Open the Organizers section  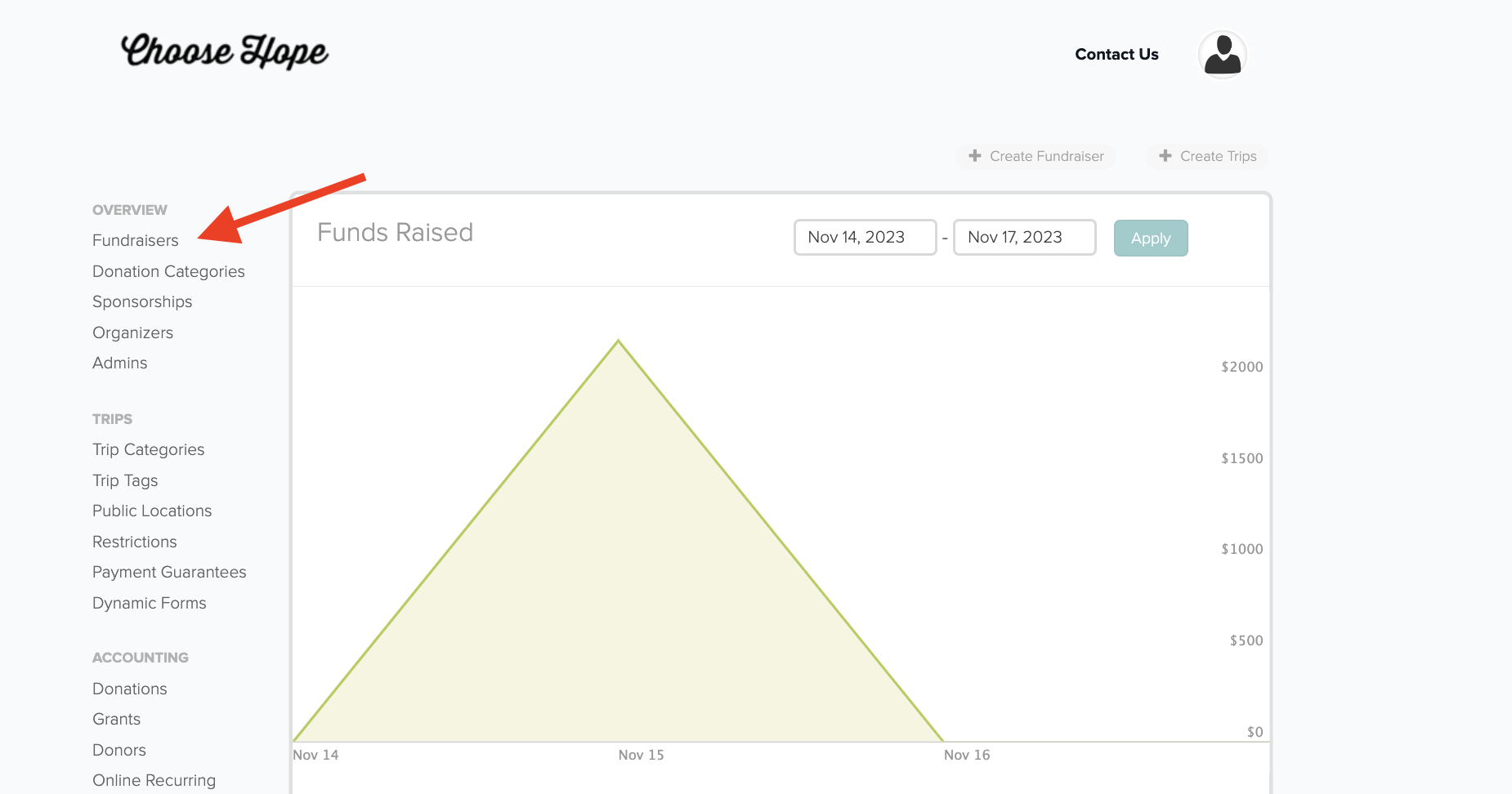coord(132,332)
